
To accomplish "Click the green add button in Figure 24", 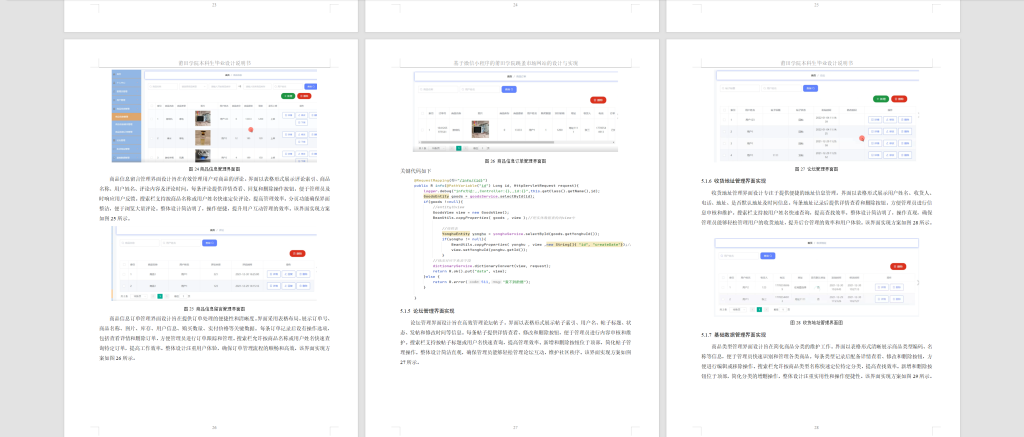I will [x=288, y=96].
